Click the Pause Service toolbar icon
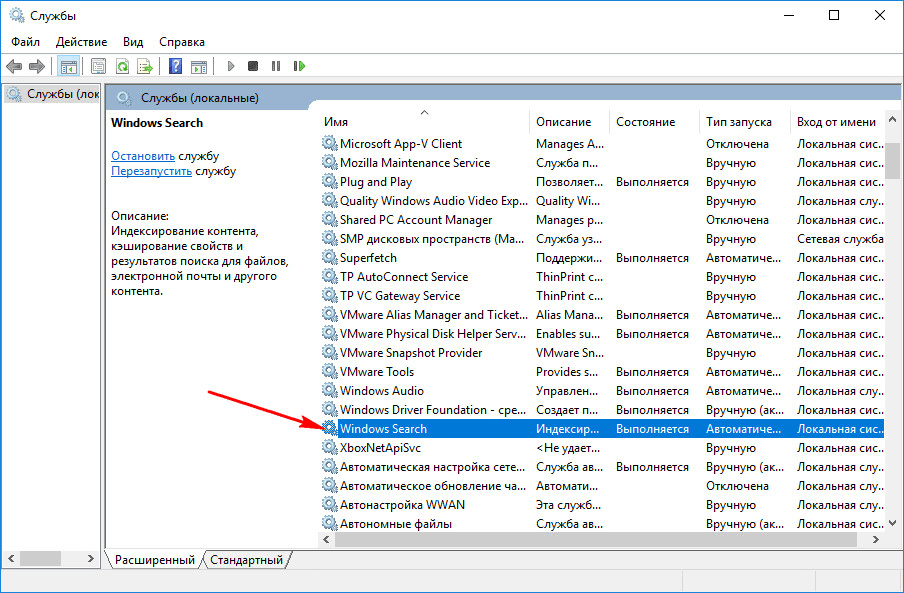 pyautogui.click(x=276, y=66)
